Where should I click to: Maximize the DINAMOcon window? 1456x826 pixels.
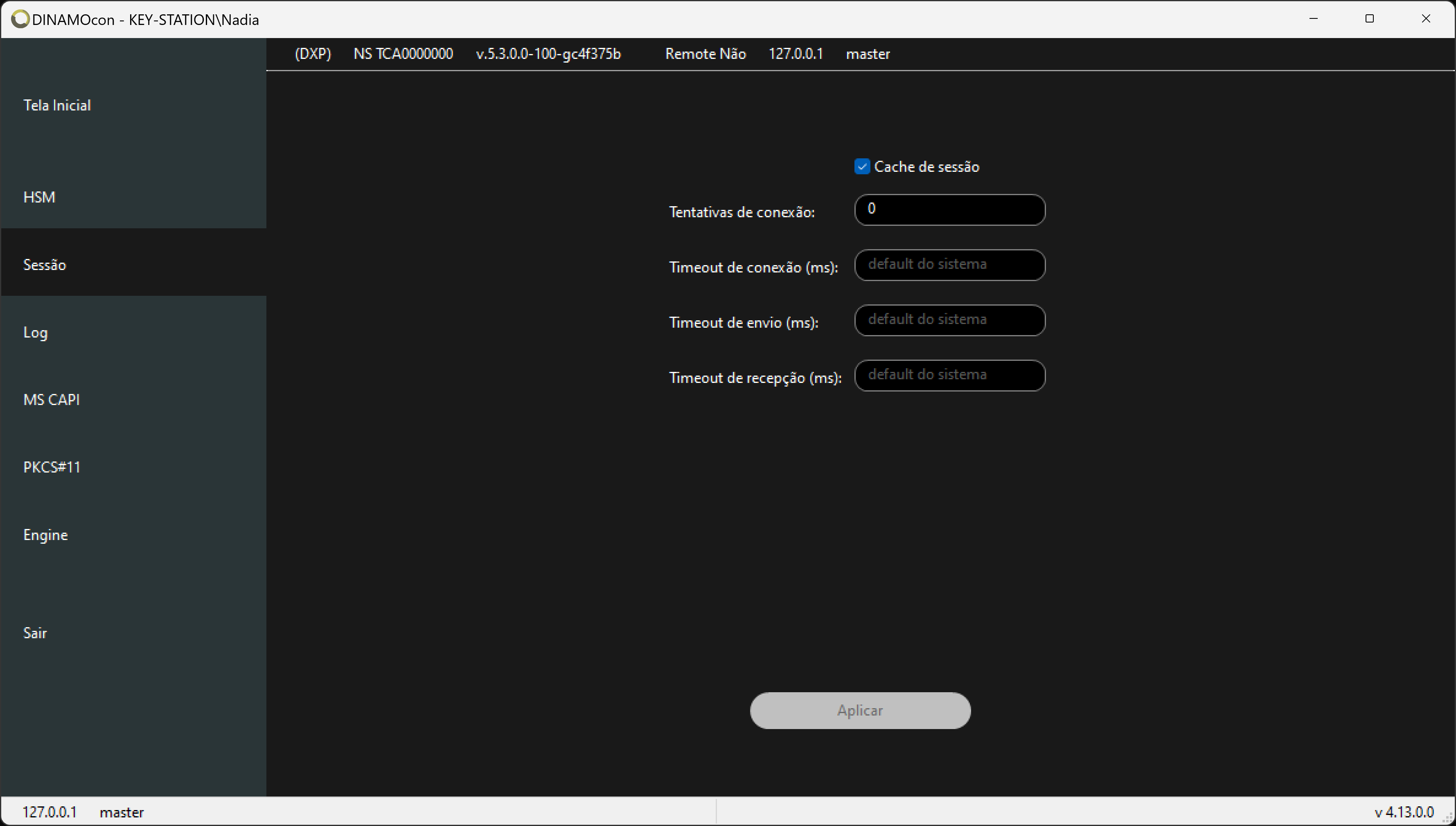1369,19
